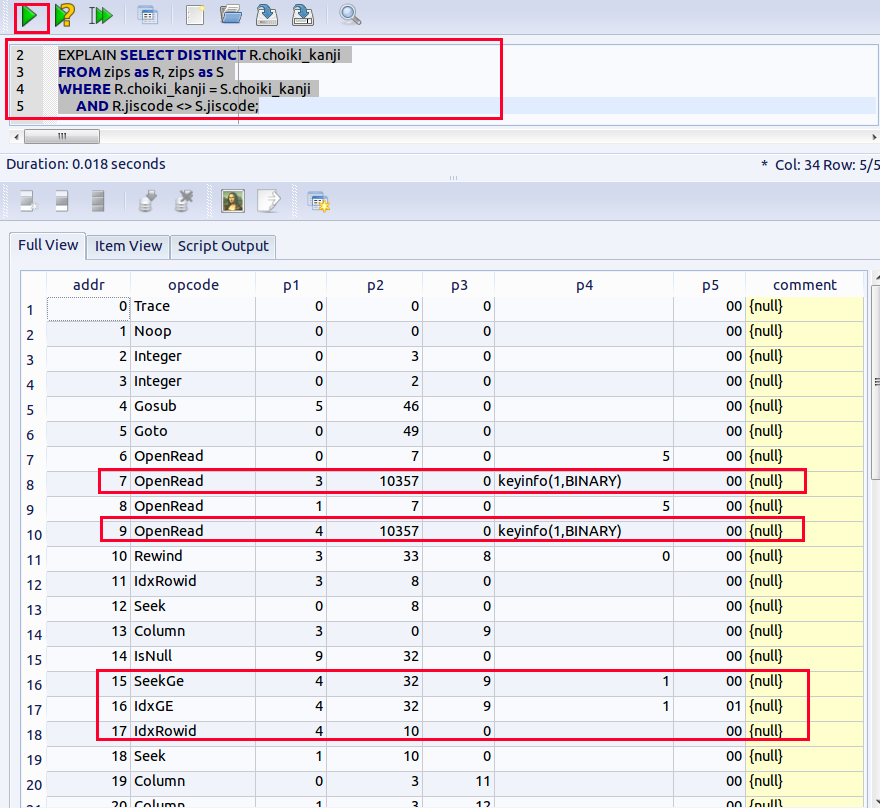This screenshot has height=808, width=880.
Task: Click the explain query question-mark icon
Action: [x=65, y=16]
